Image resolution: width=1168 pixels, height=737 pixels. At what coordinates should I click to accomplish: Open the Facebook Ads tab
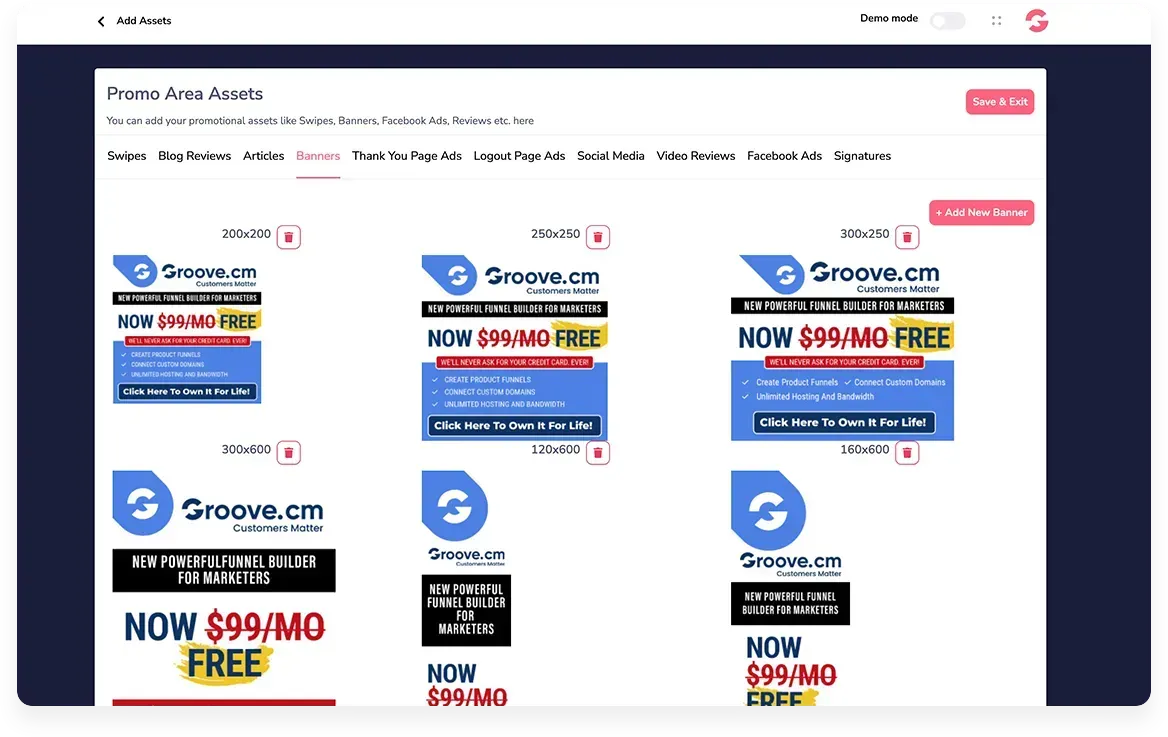pyautogui.click(x=784, y=156)
